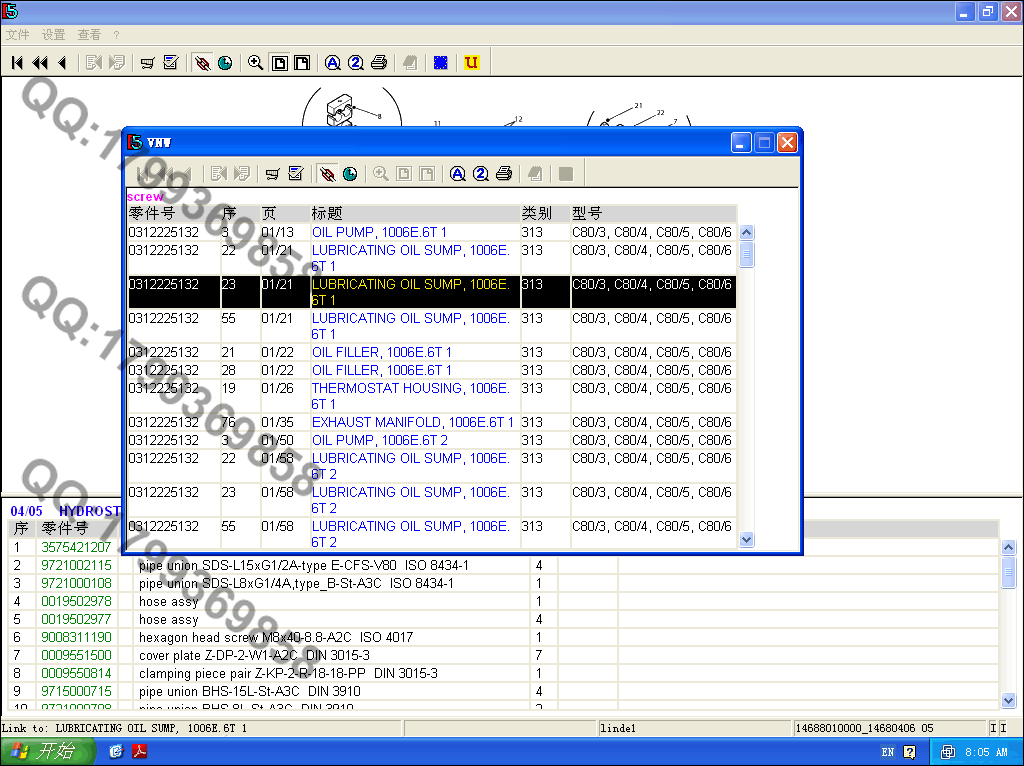Screen dimensions: 1024x766
Task: Click the yellow U icon in main toolbar
Action: coord(471,63)
